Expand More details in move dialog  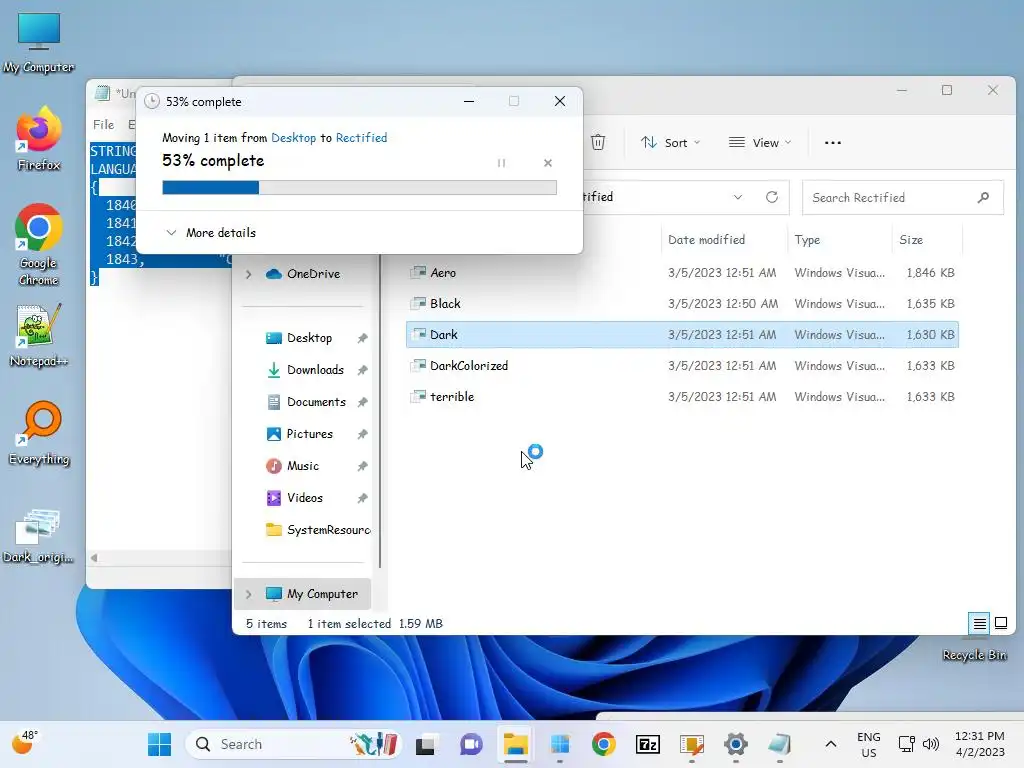tap(211, 232)
